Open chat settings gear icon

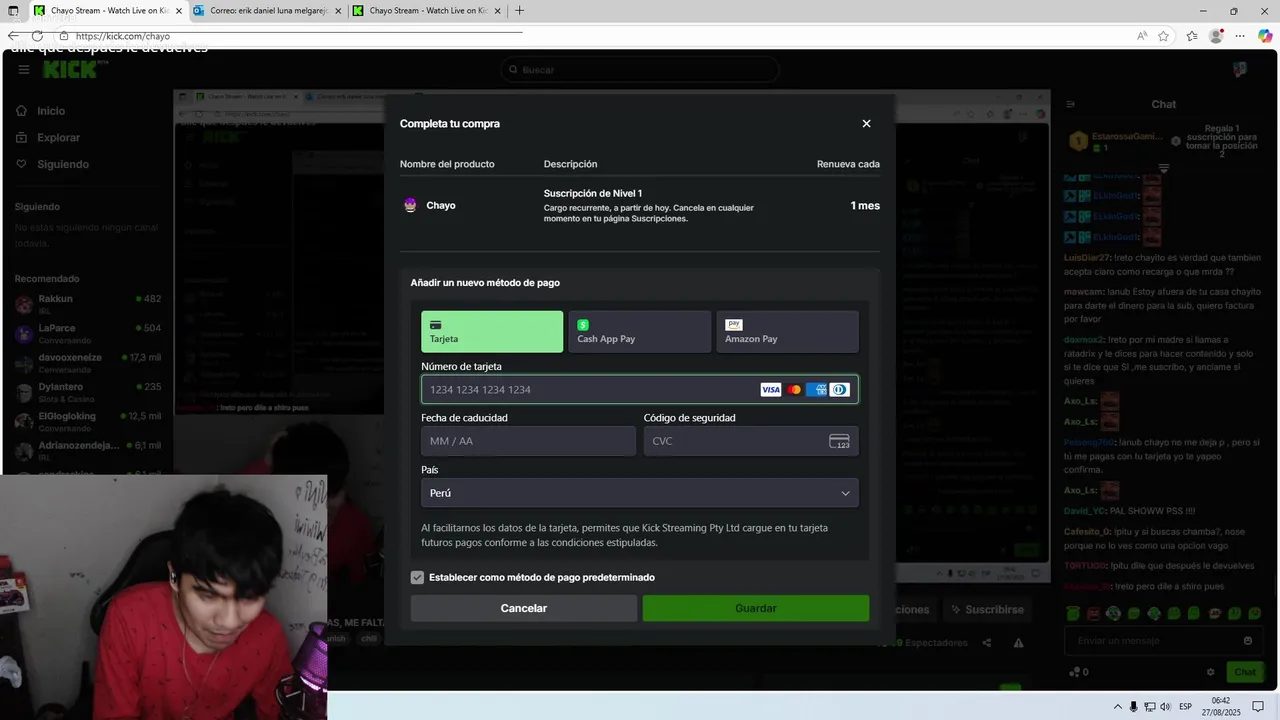click(1210, 672)
